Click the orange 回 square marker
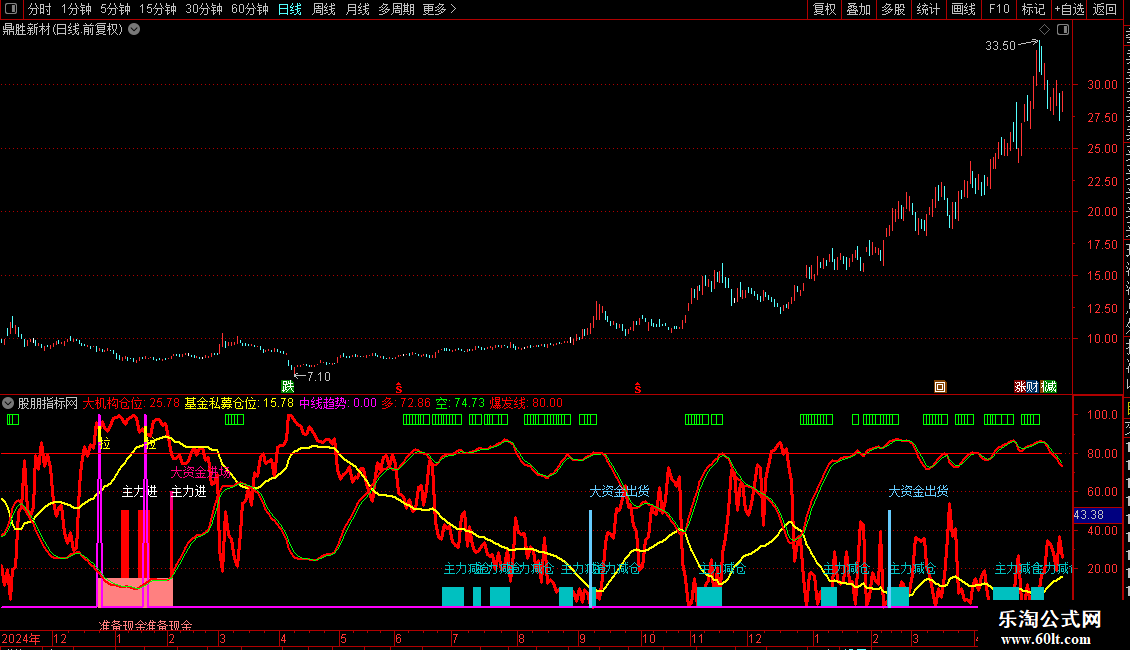This screenshot has width=1130, height=650. click(940, 387)
